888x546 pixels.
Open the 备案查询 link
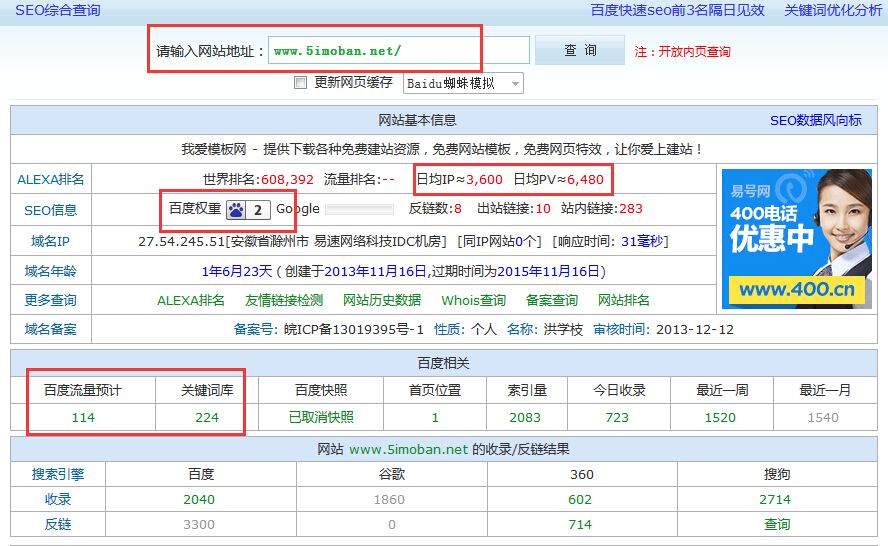click(552, 300)
